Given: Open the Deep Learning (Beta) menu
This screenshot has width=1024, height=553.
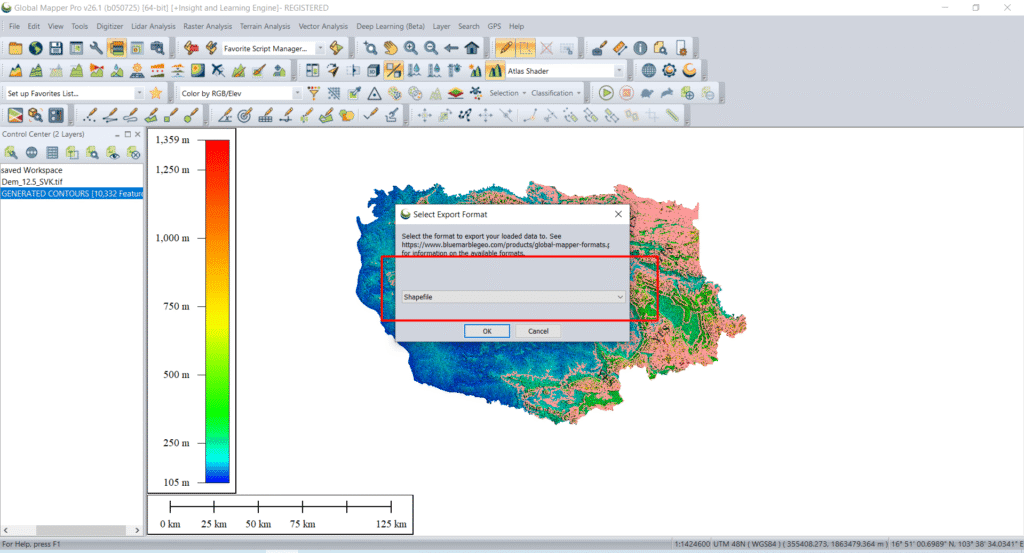Looking at the screenshot, I should pyautogui.click(x=391, y=26).
